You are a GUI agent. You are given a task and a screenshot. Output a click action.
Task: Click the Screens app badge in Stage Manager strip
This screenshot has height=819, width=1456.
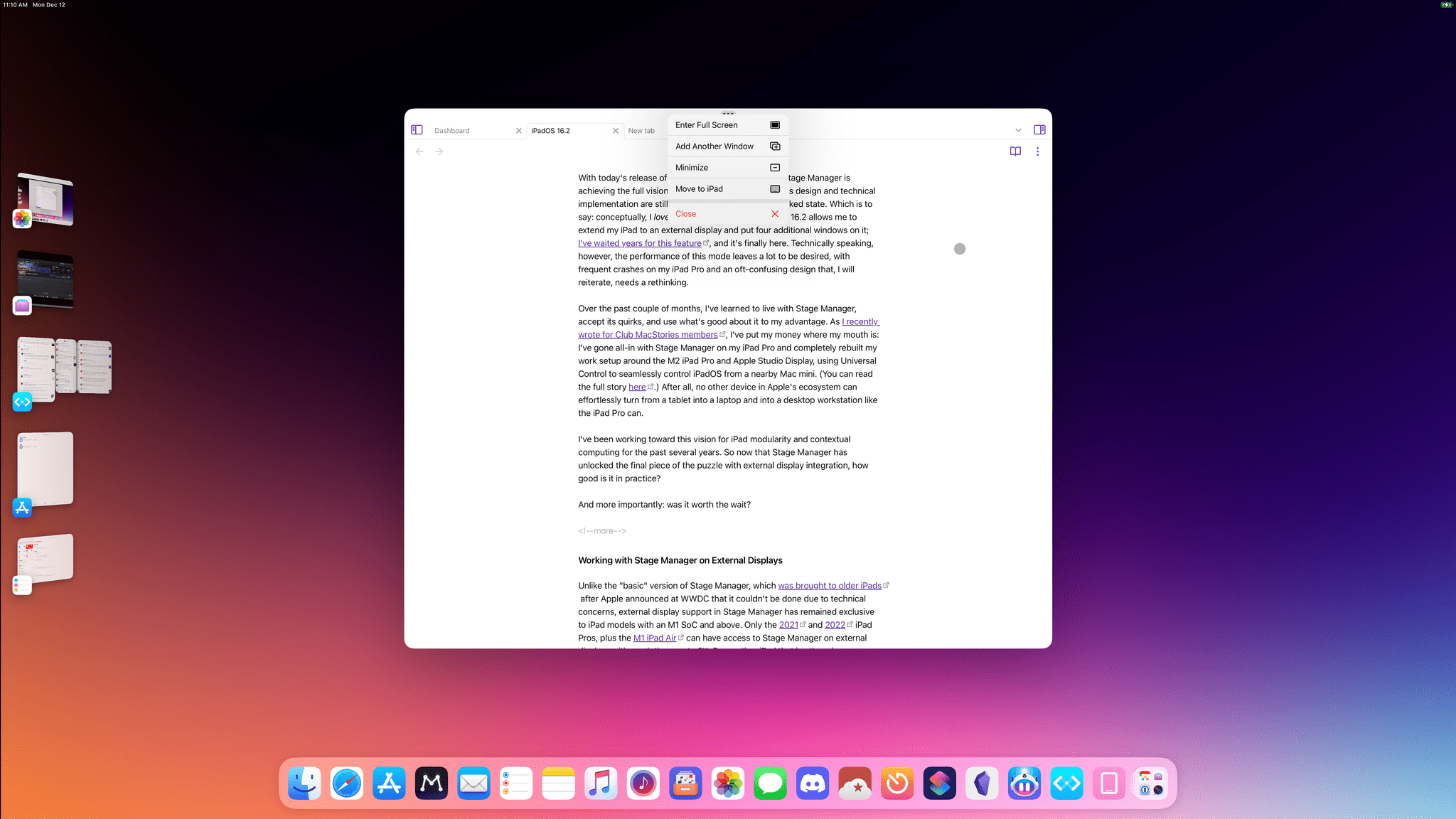pos(22,402)
